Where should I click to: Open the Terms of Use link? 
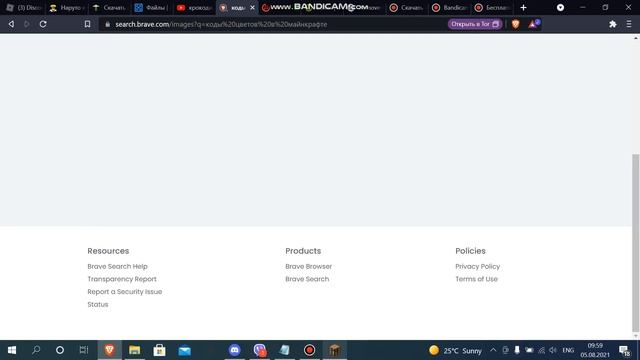click(476, 279)
